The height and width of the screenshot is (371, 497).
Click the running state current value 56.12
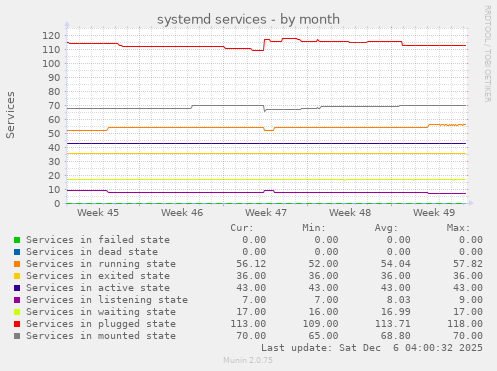click(251, 264)
